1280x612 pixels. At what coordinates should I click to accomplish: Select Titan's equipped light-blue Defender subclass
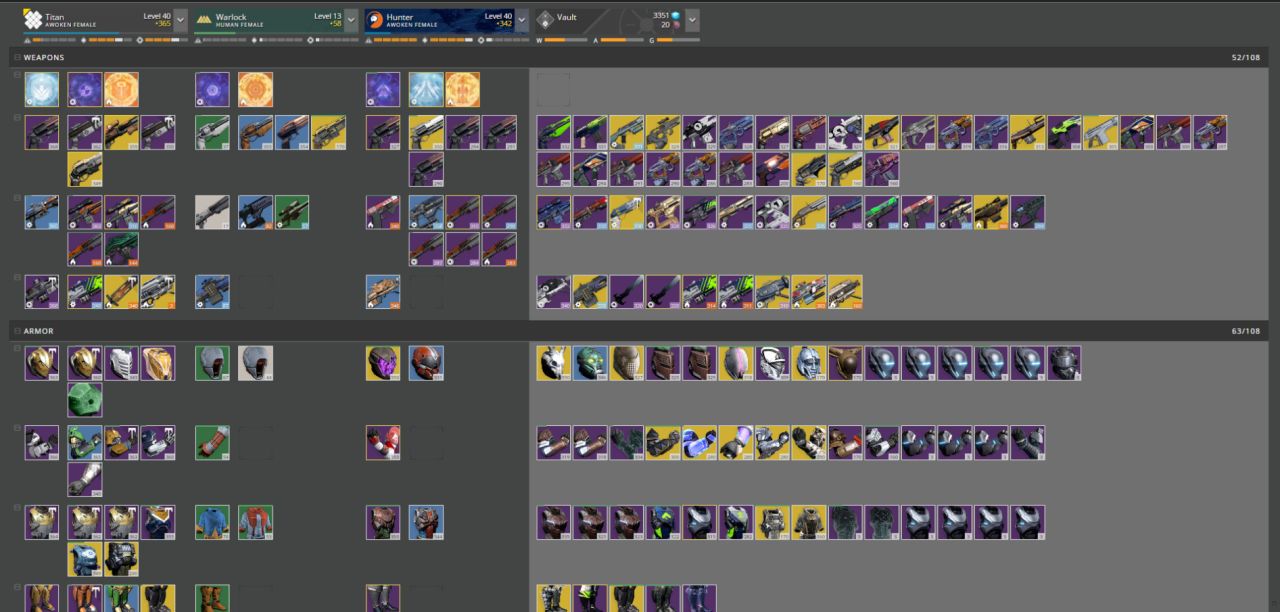(x=42, y=89)
